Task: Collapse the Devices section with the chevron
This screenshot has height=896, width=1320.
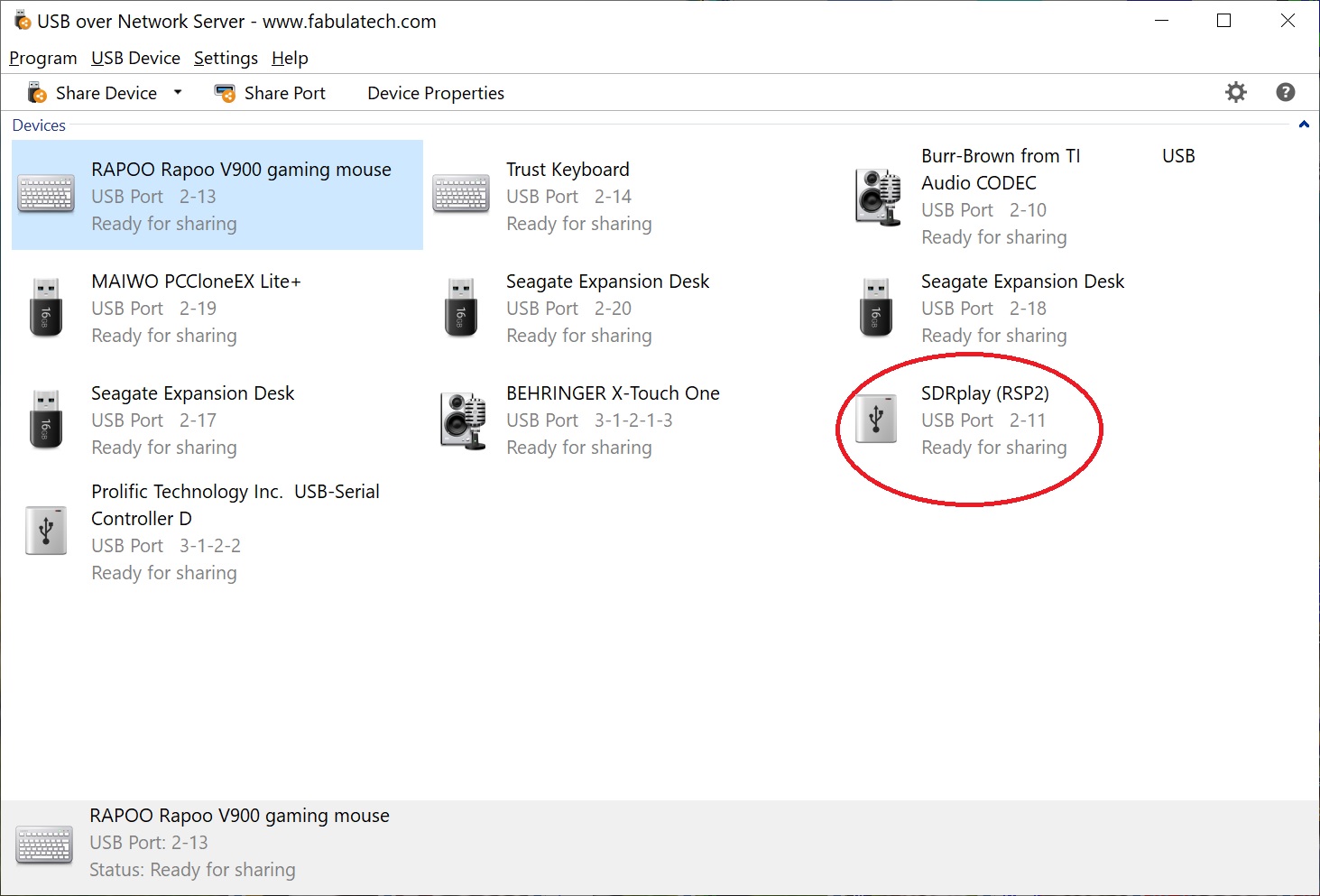Action: pyautogui.click(x=1303, y=125)
